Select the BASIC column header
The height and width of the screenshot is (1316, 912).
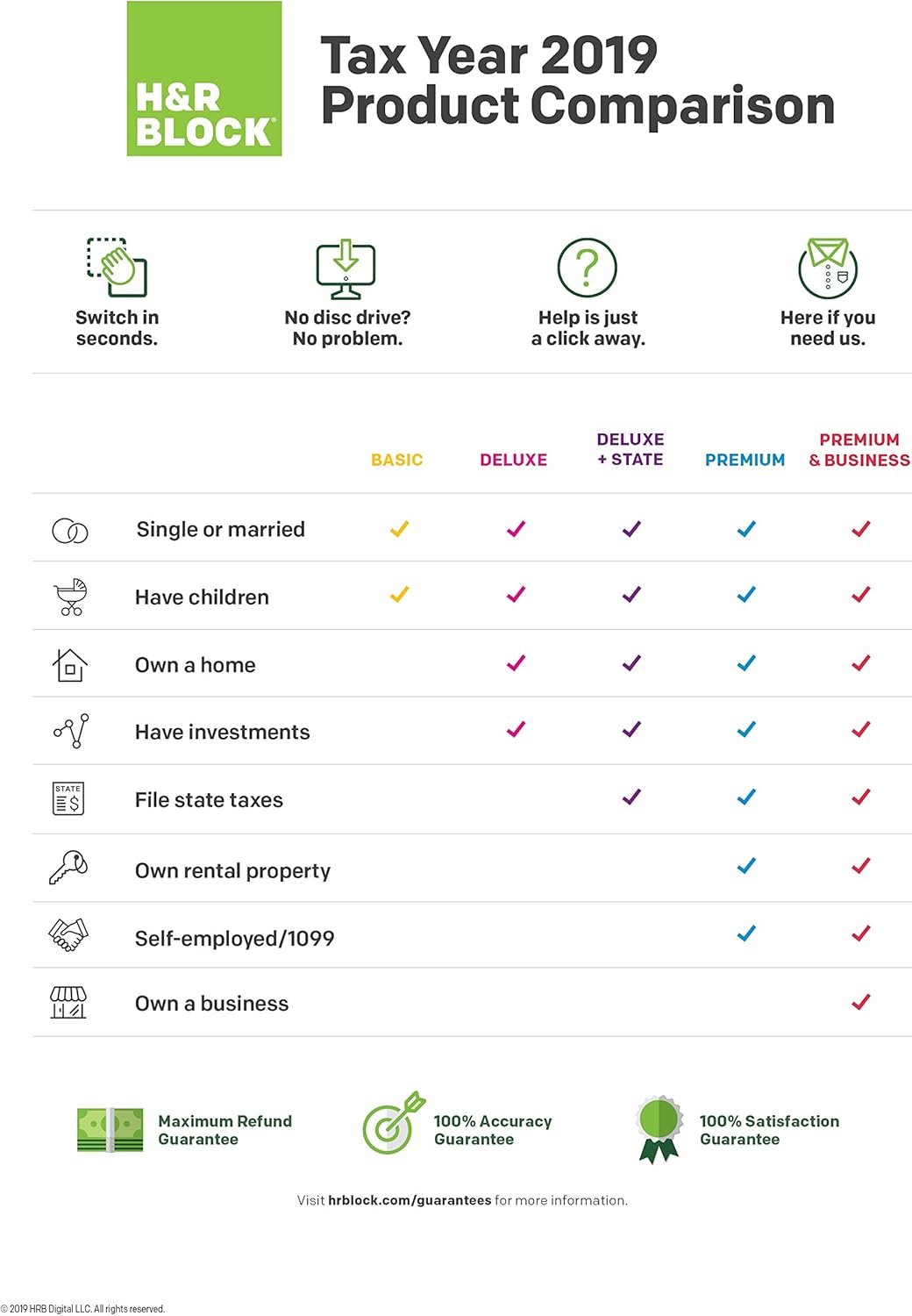pos(396,460)
